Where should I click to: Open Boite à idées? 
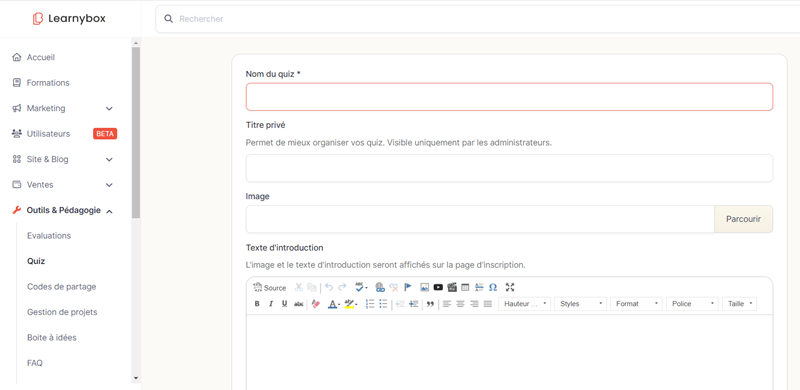52,337
